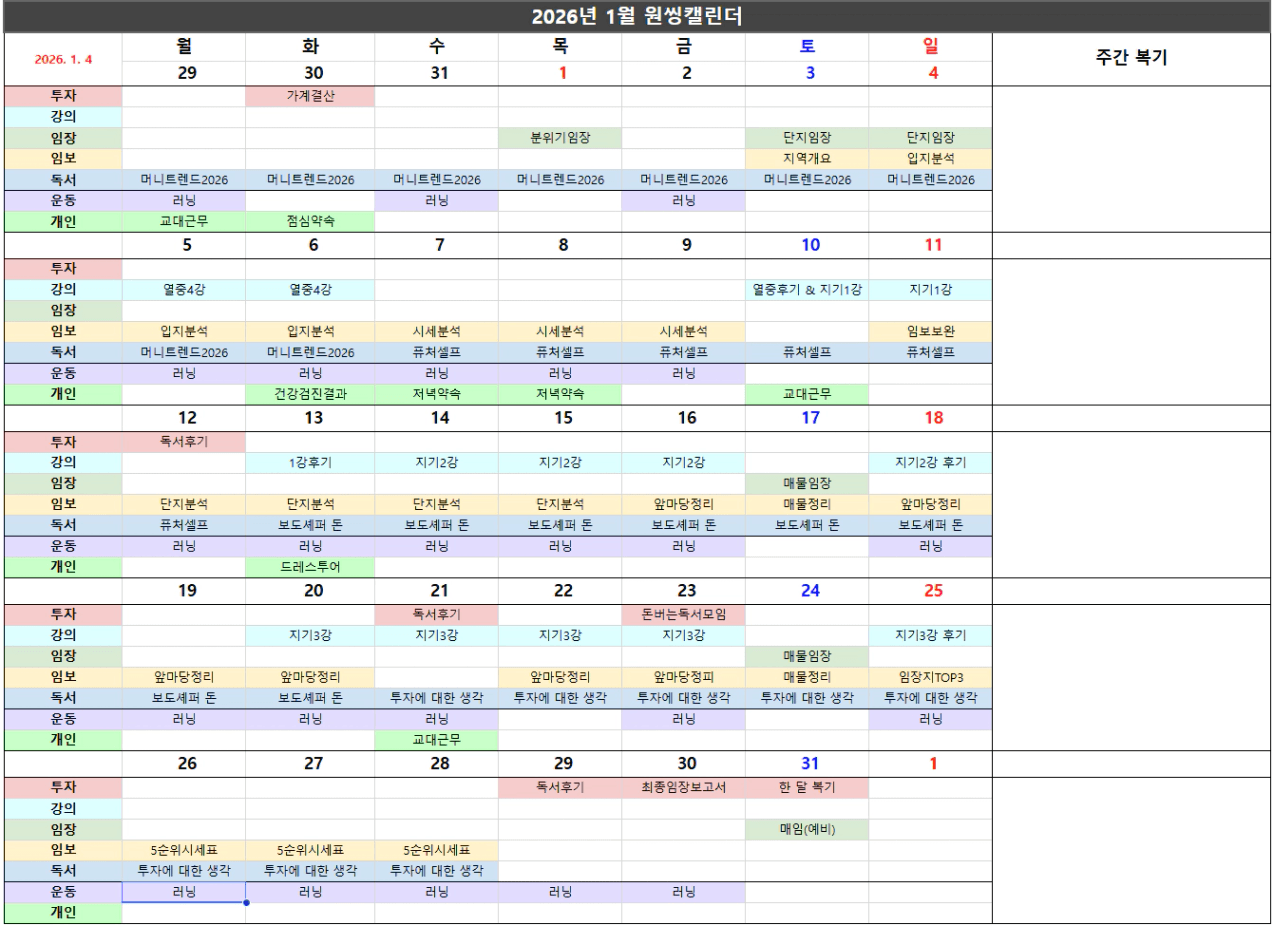Select the 지기2강 후기 cell

click(930, 463)
